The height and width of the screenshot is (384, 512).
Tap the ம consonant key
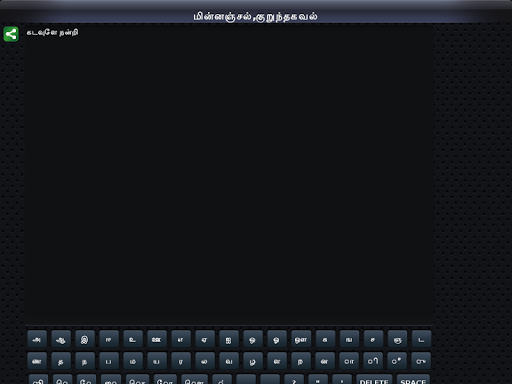tap(133, 361)
